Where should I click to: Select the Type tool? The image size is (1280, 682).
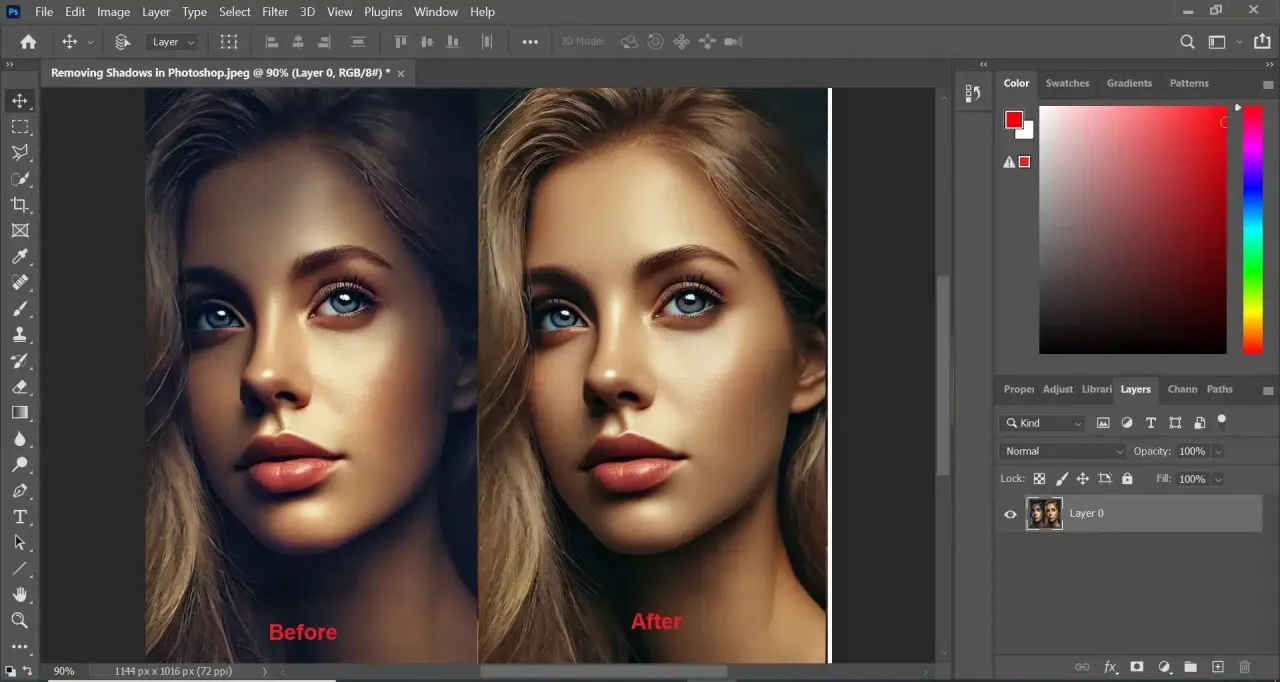coord(20,517)
